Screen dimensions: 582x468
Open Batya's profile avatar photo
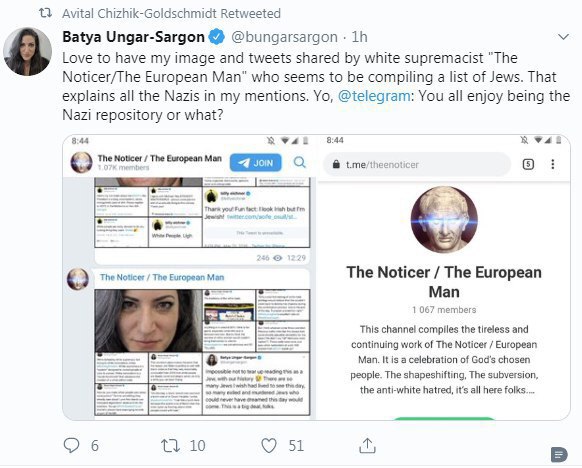pos(27,52)
